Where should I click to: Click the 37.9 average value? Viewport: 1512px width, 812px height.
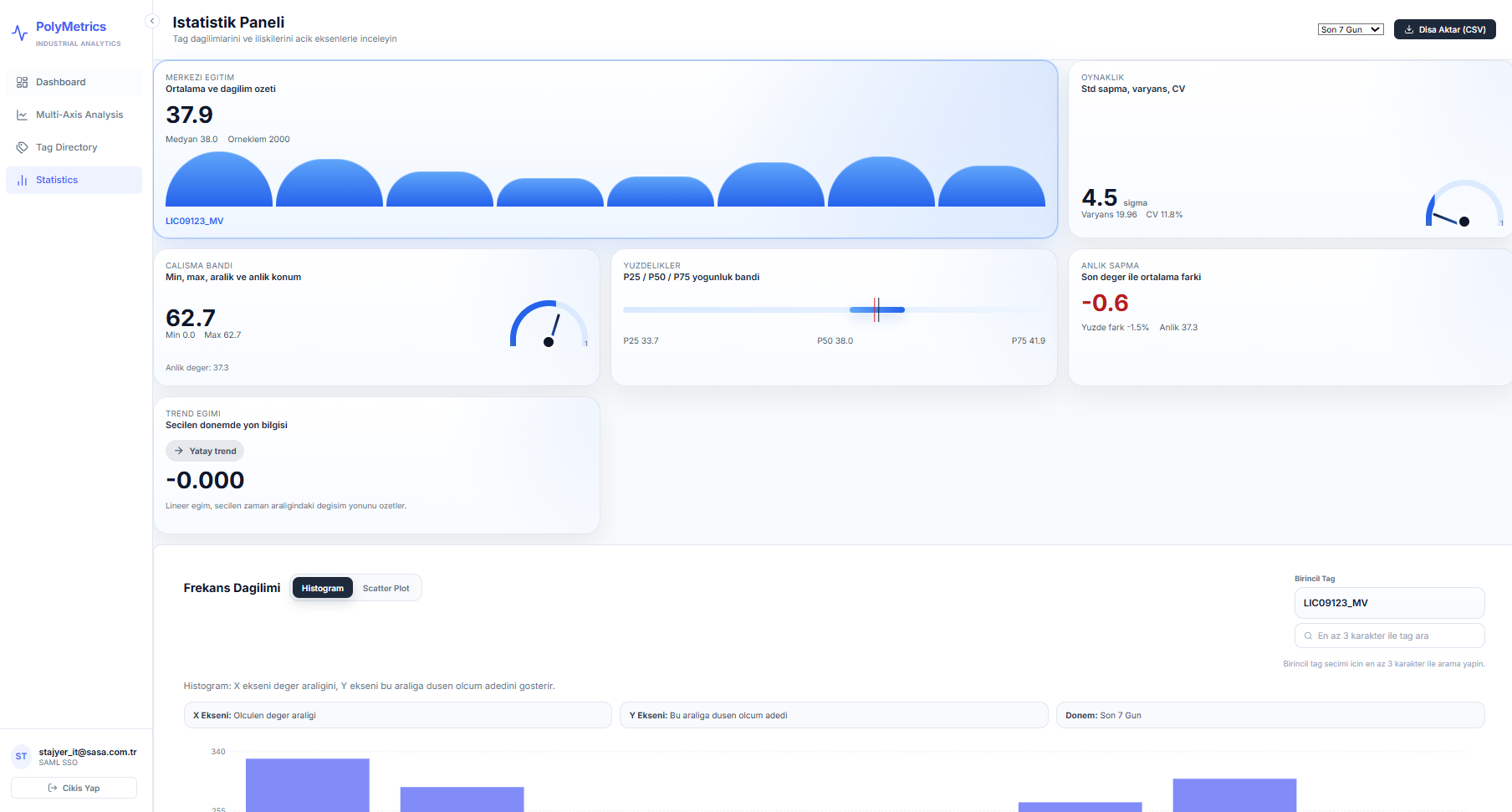189,115
